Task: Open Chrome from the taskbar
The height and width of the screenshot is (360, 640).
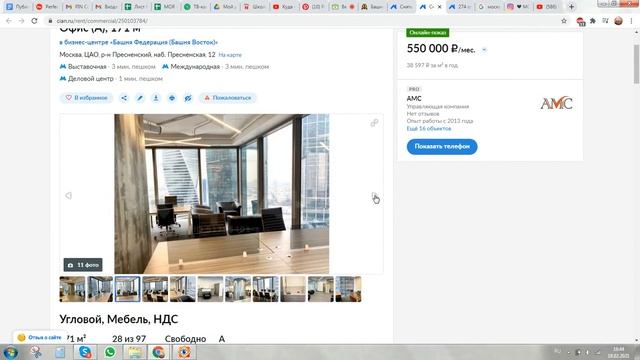Action: point(159,352)
